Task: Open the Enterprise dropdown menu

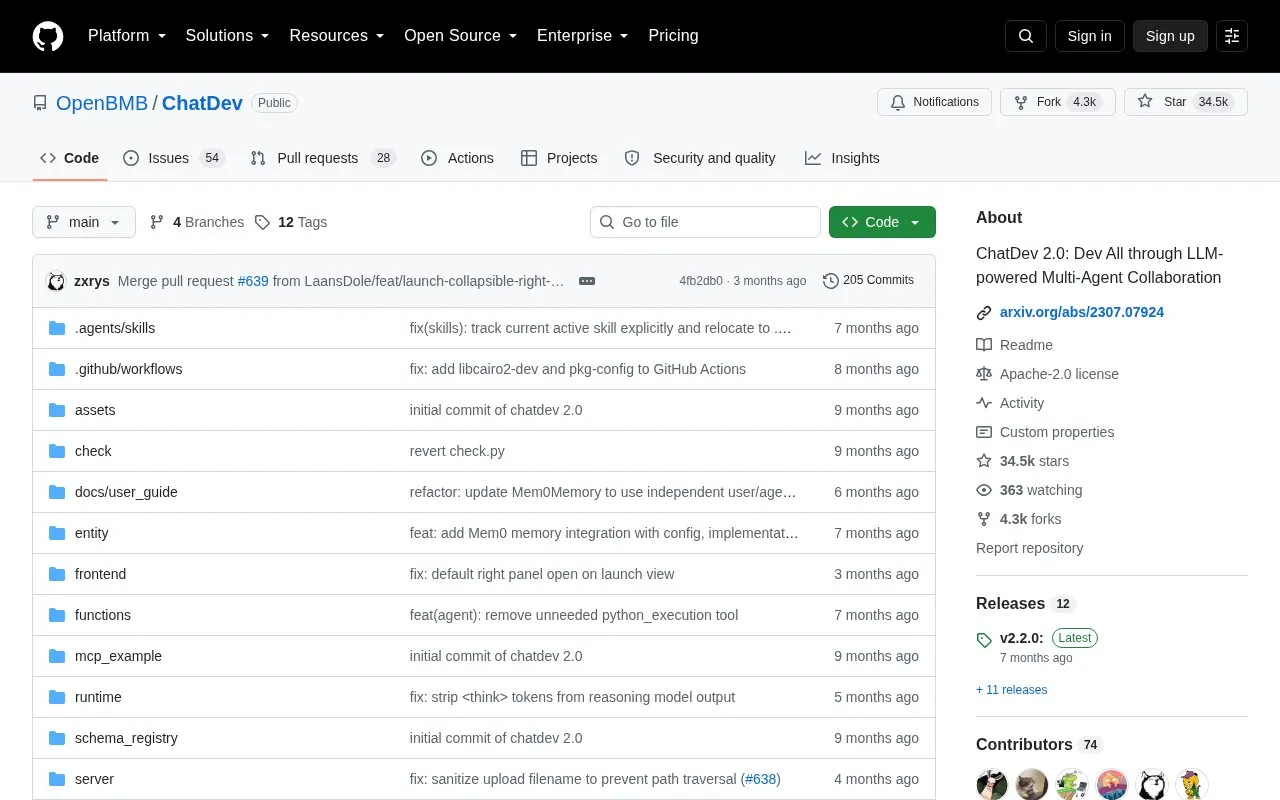Action: (x=582, y=35)
